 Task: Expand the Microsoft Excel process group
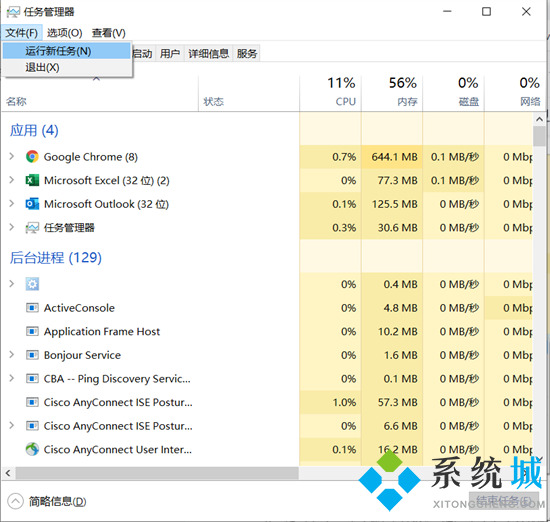pos(12,180)
